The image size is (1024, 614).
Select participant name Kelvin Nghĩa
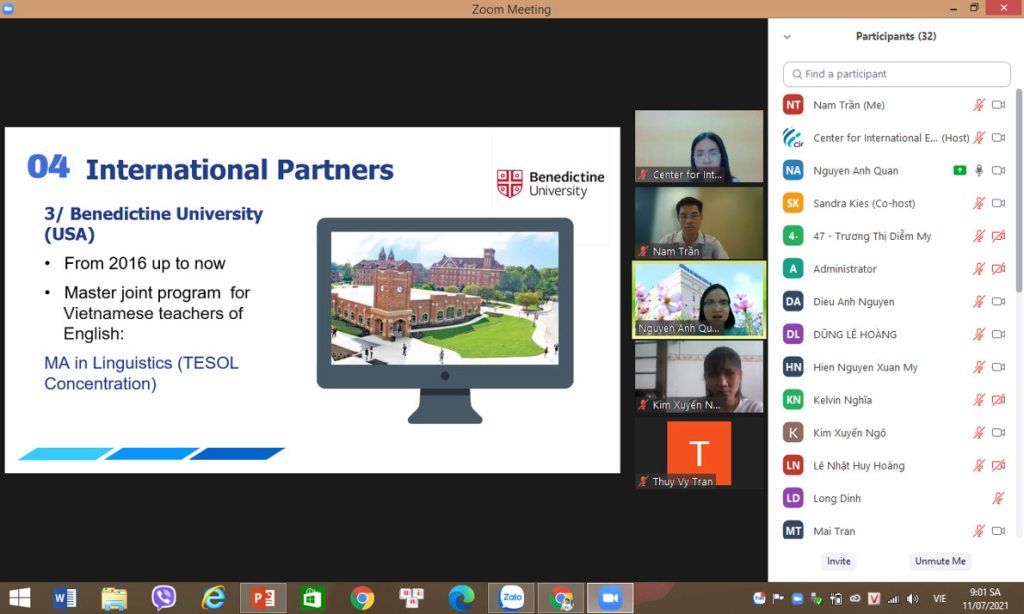pyautogui.click(x=842, y=400)
